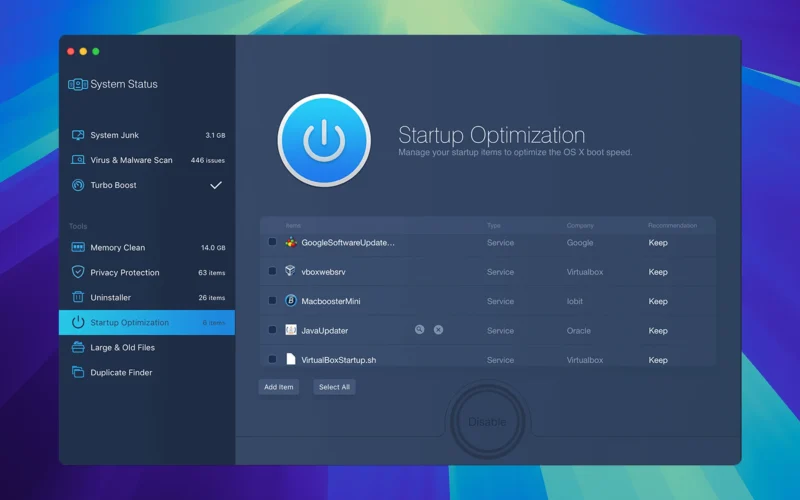Check the vboxwebsrv checkbox

(272, 271)
